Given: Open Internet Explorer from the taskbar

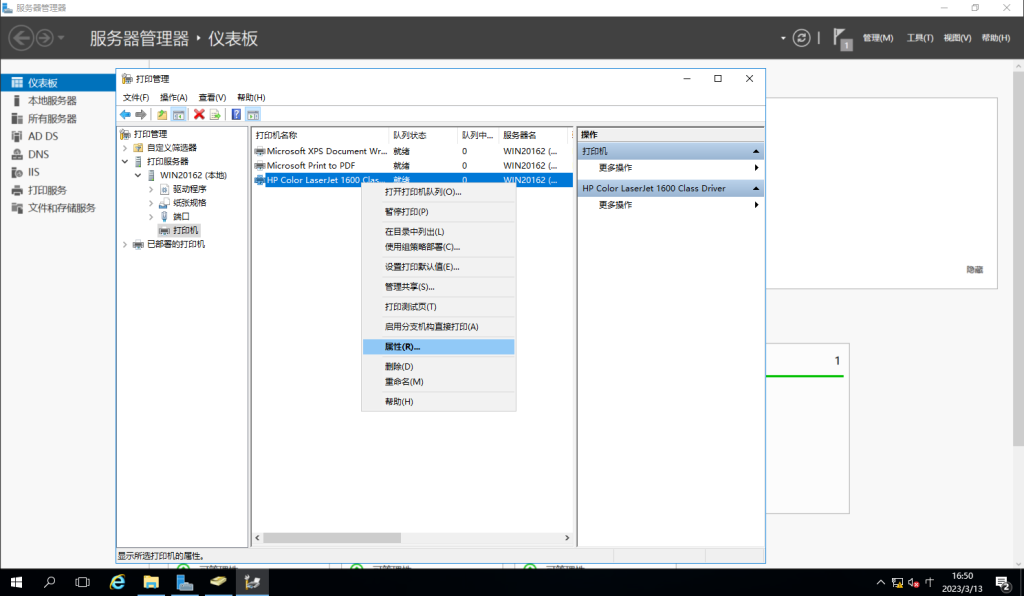Looking at the screenshot, I should [x=118, y=582].
